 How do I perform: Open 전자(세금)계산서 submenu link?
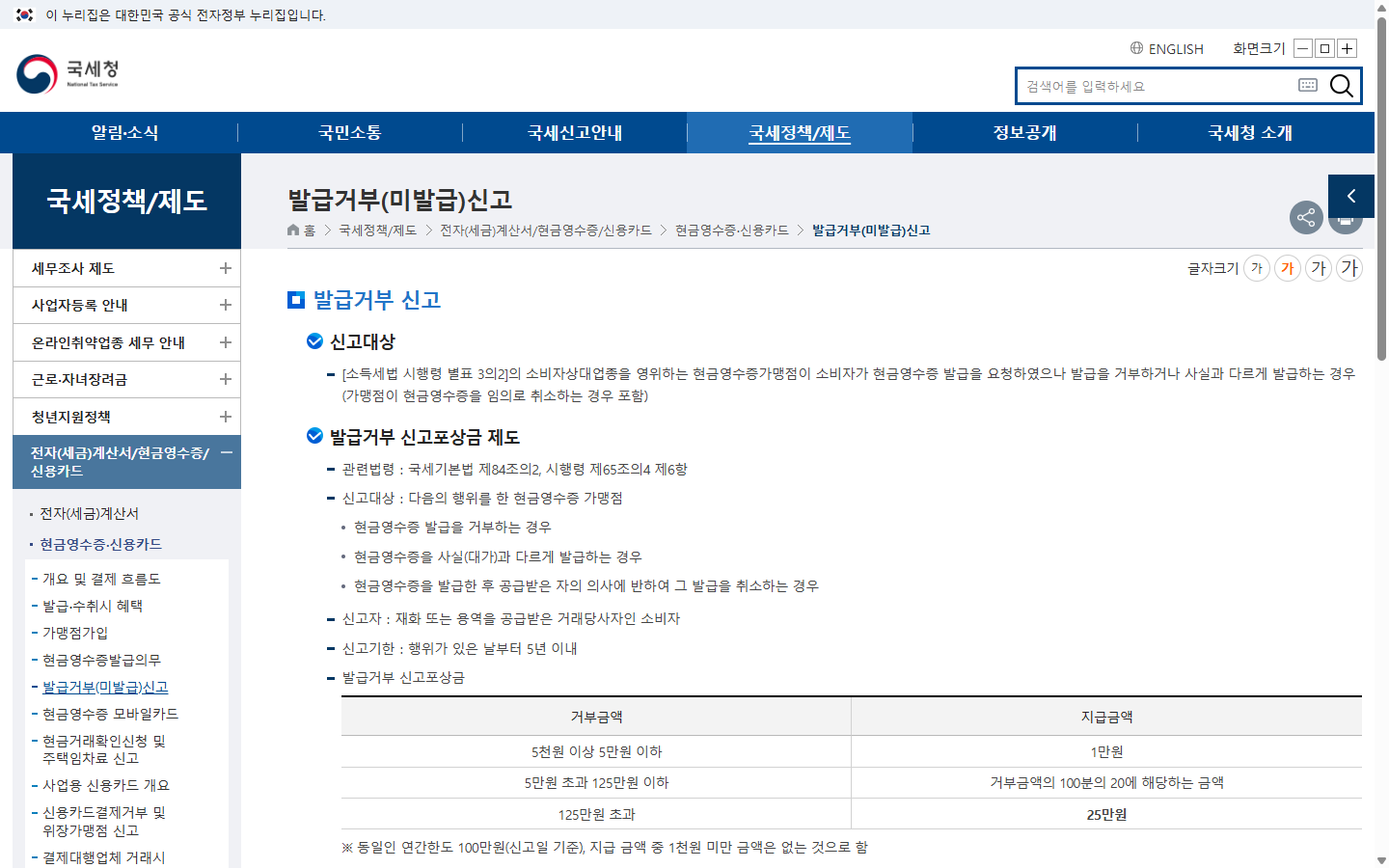[89, 514]
